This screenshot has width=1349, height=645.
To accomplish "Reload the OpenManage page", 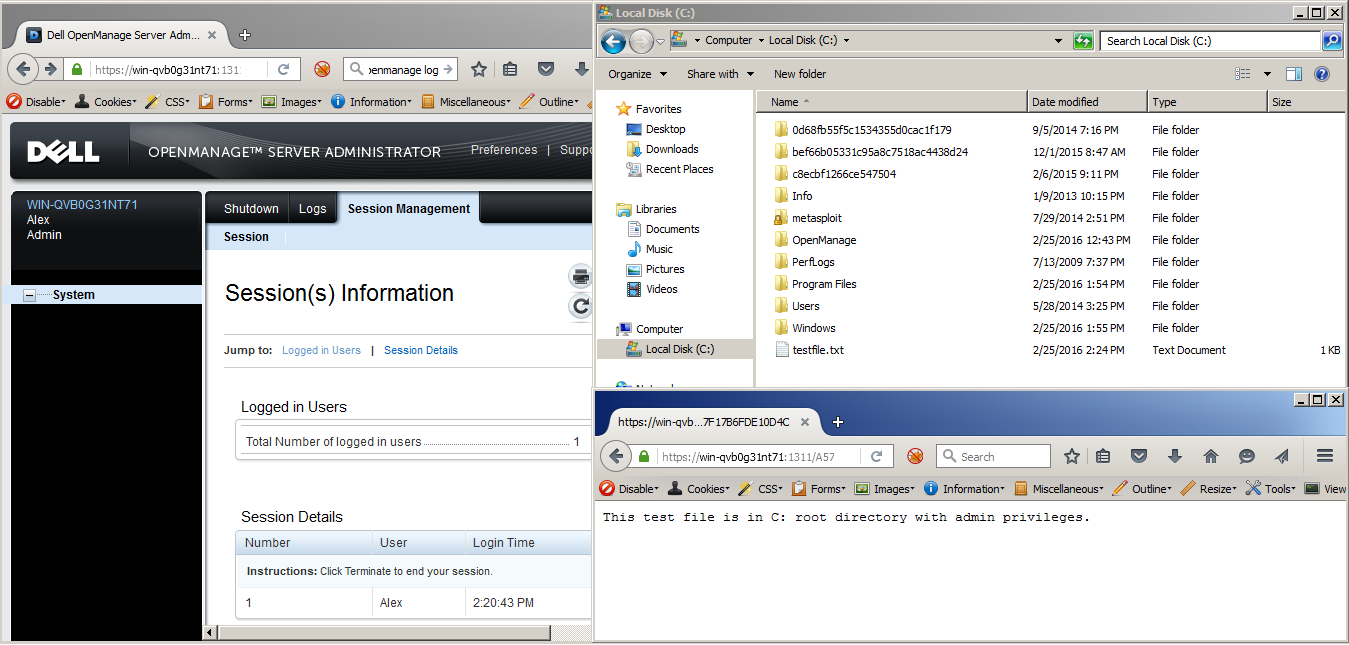I will pyautogui.click(x=283, y=70).
